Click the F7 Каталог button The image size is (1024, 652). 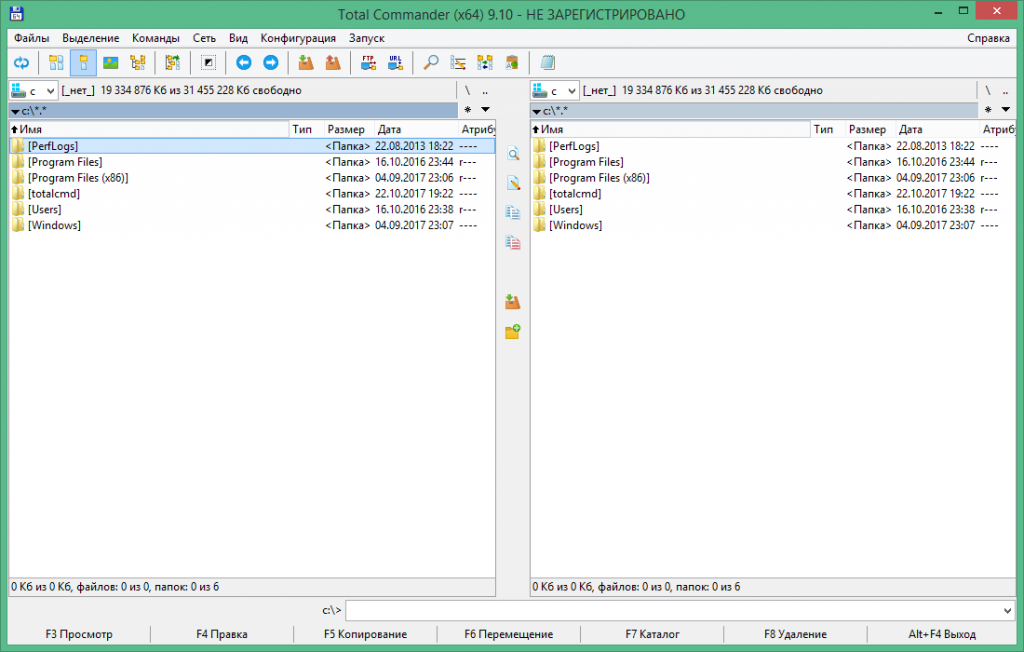pos(652,634)
